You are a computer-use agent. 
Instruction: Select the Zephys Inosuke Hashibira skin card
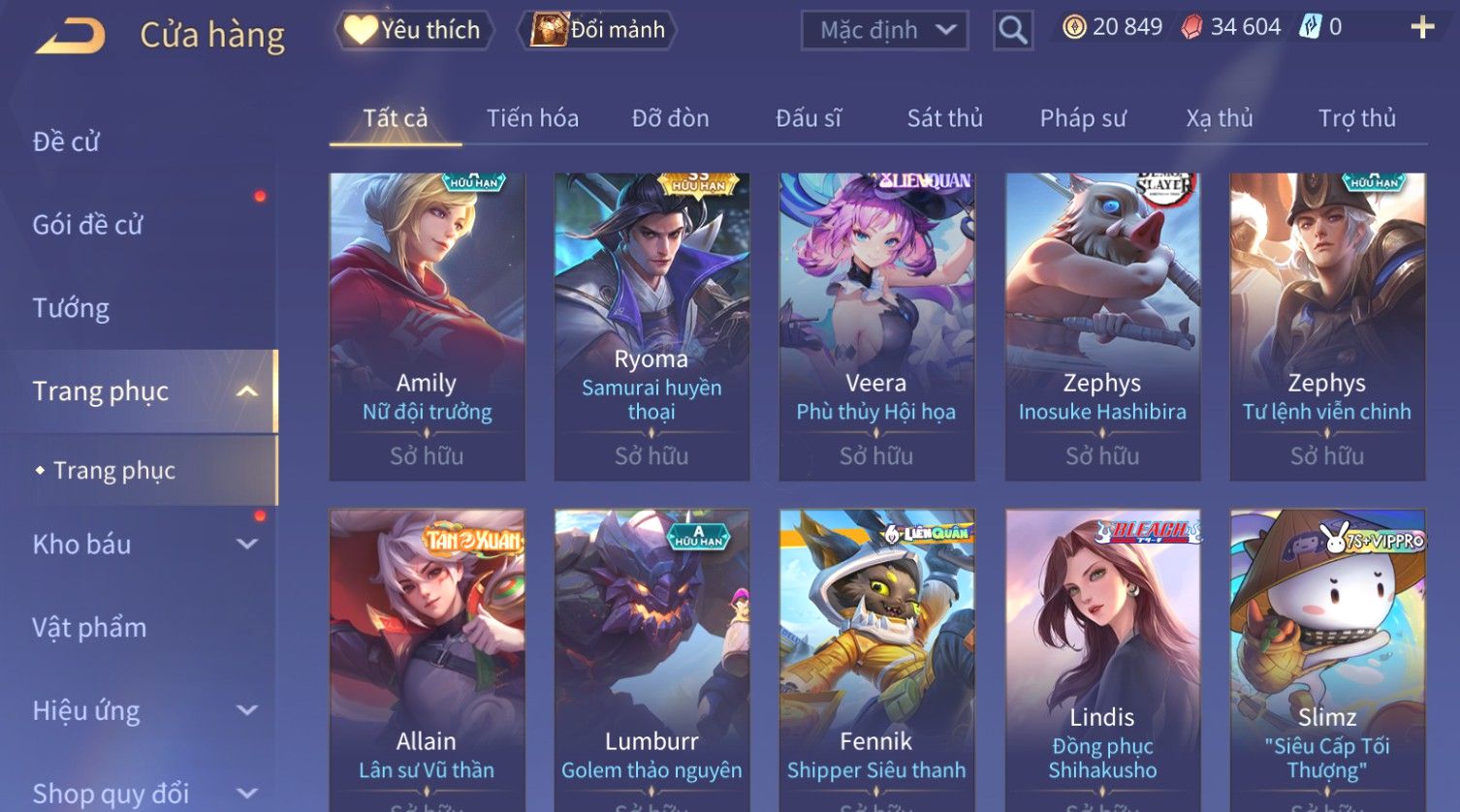(x=1102, y=327)
